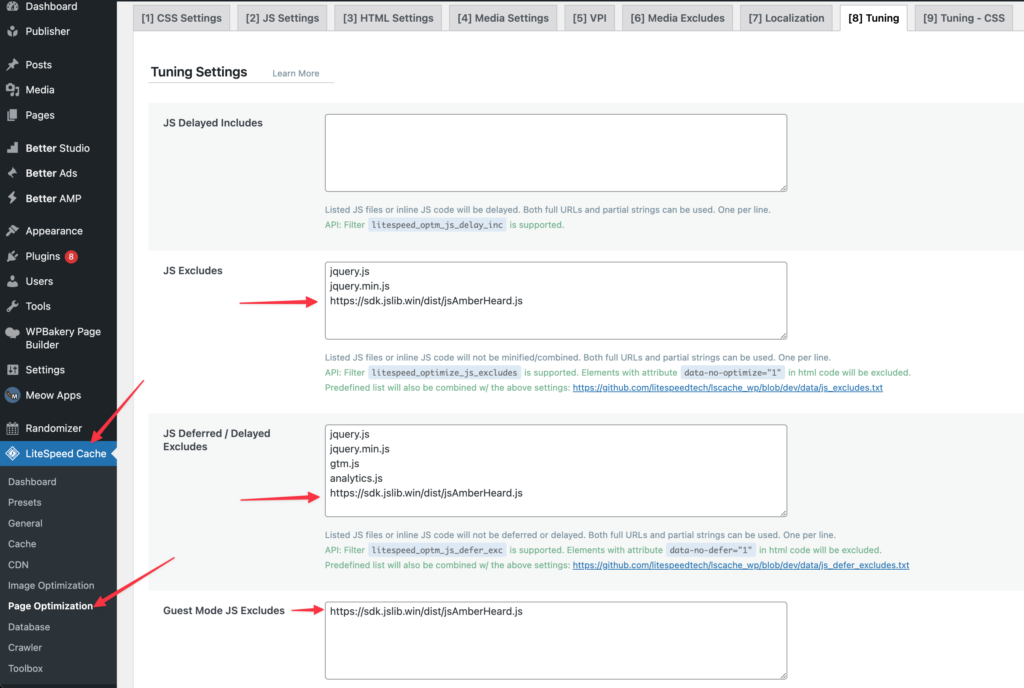
Task: Click the Users person icon
Action: tap(12, 281)
